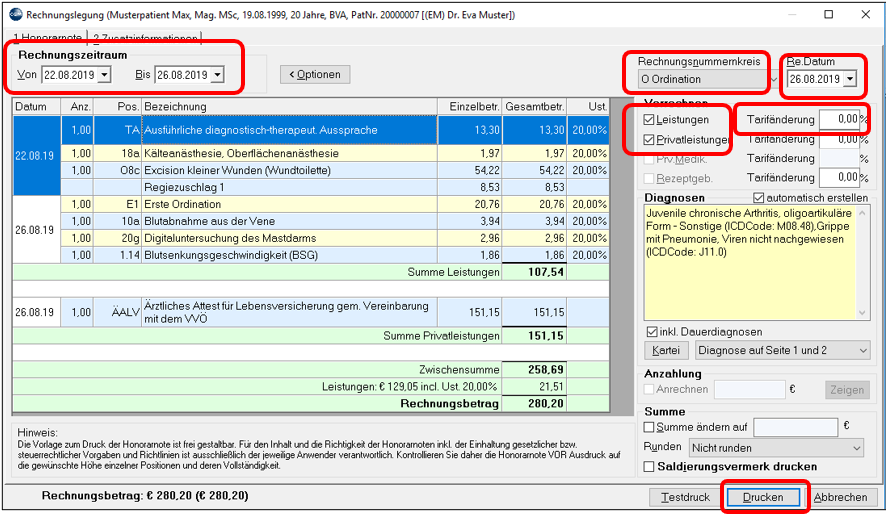Click the Bis date field 26.08.2019
The image size is (886, 515).
point(183,75)
